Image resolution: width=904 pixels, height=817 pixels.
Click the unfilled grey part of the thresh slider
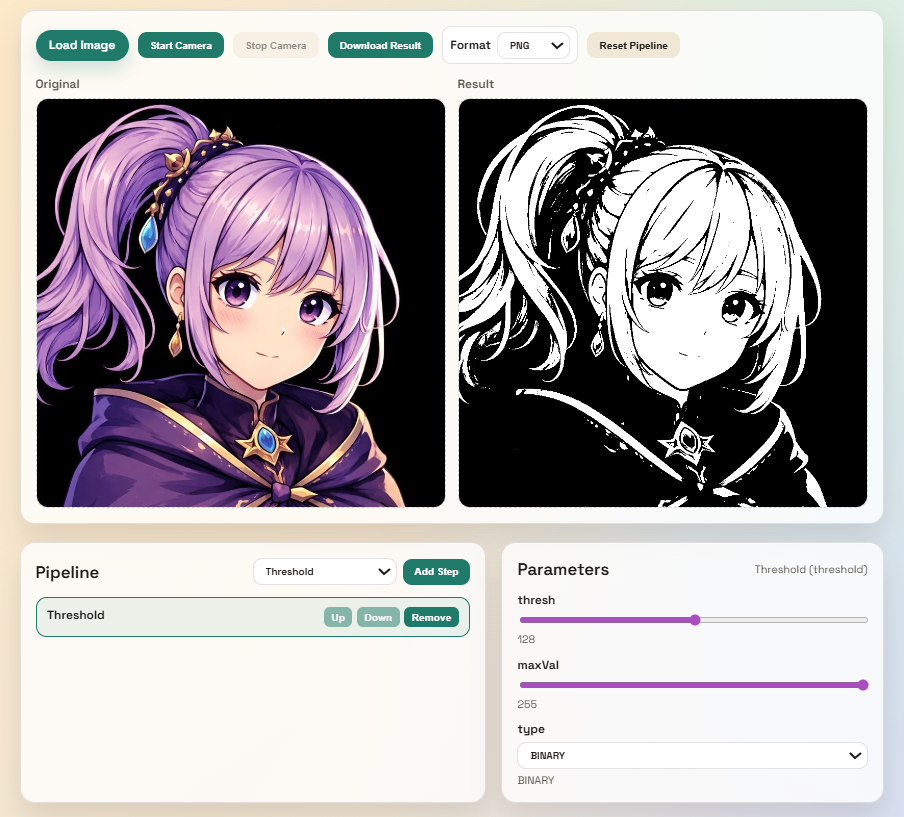[x=780, y=620]
